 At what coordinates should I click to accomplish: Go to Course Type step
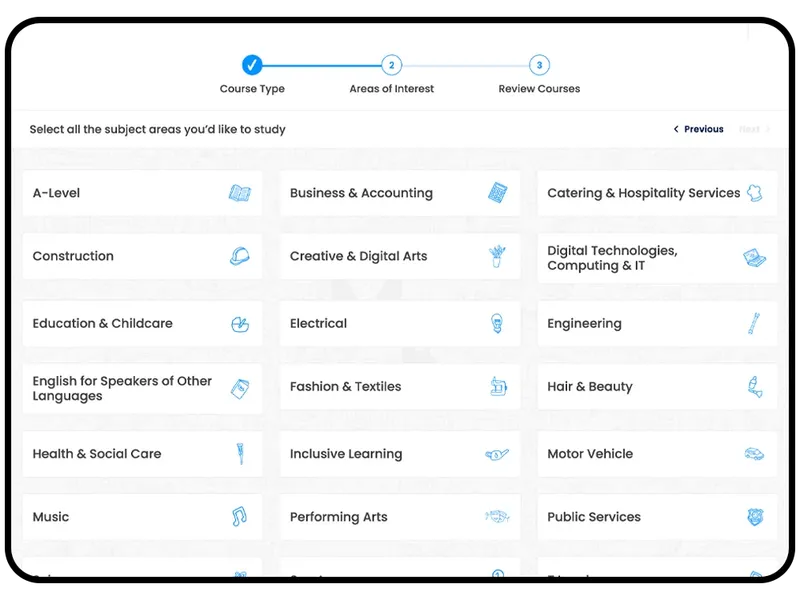point(252,66)
